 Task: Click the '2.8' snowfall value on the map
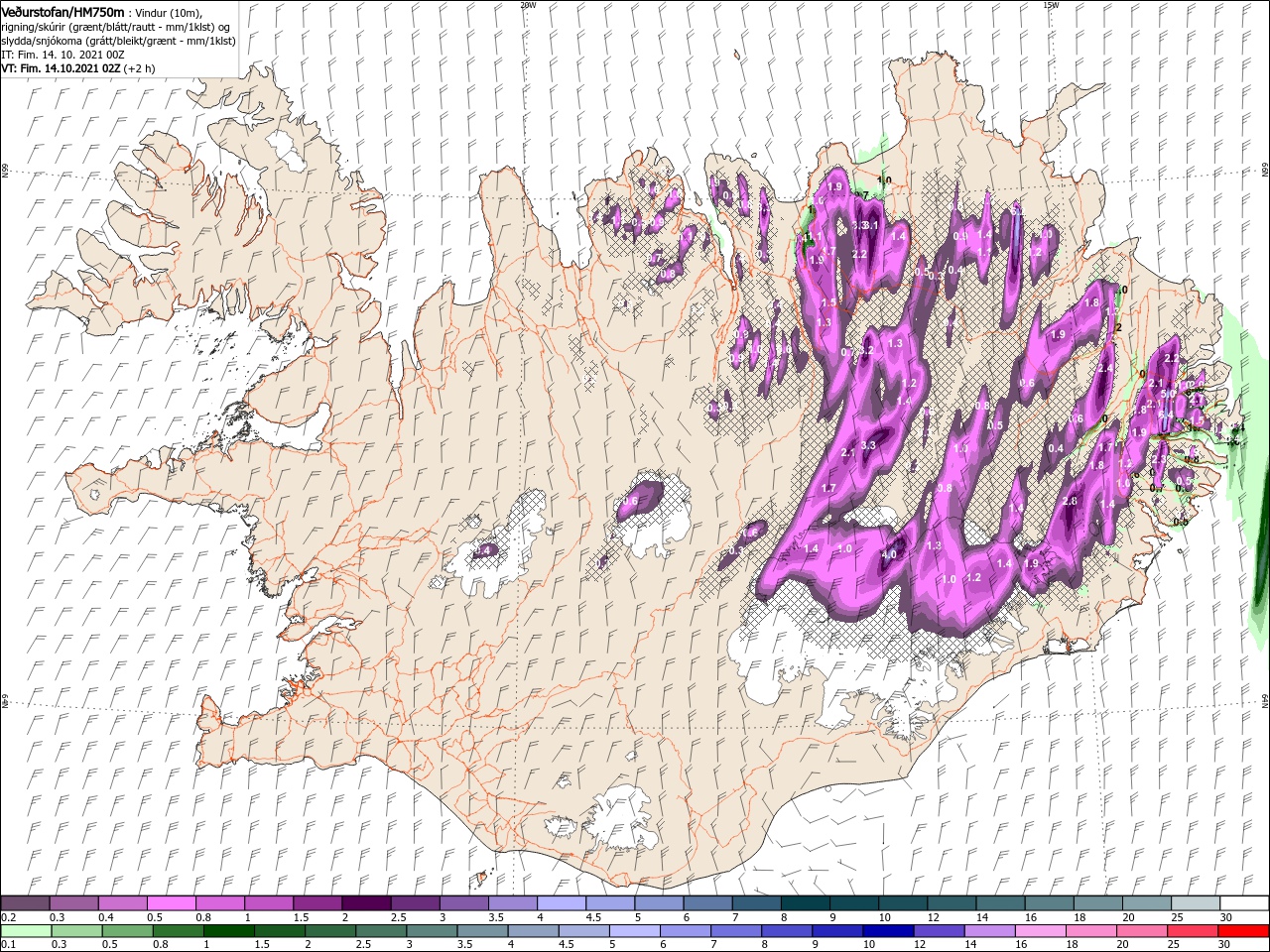1070,502
